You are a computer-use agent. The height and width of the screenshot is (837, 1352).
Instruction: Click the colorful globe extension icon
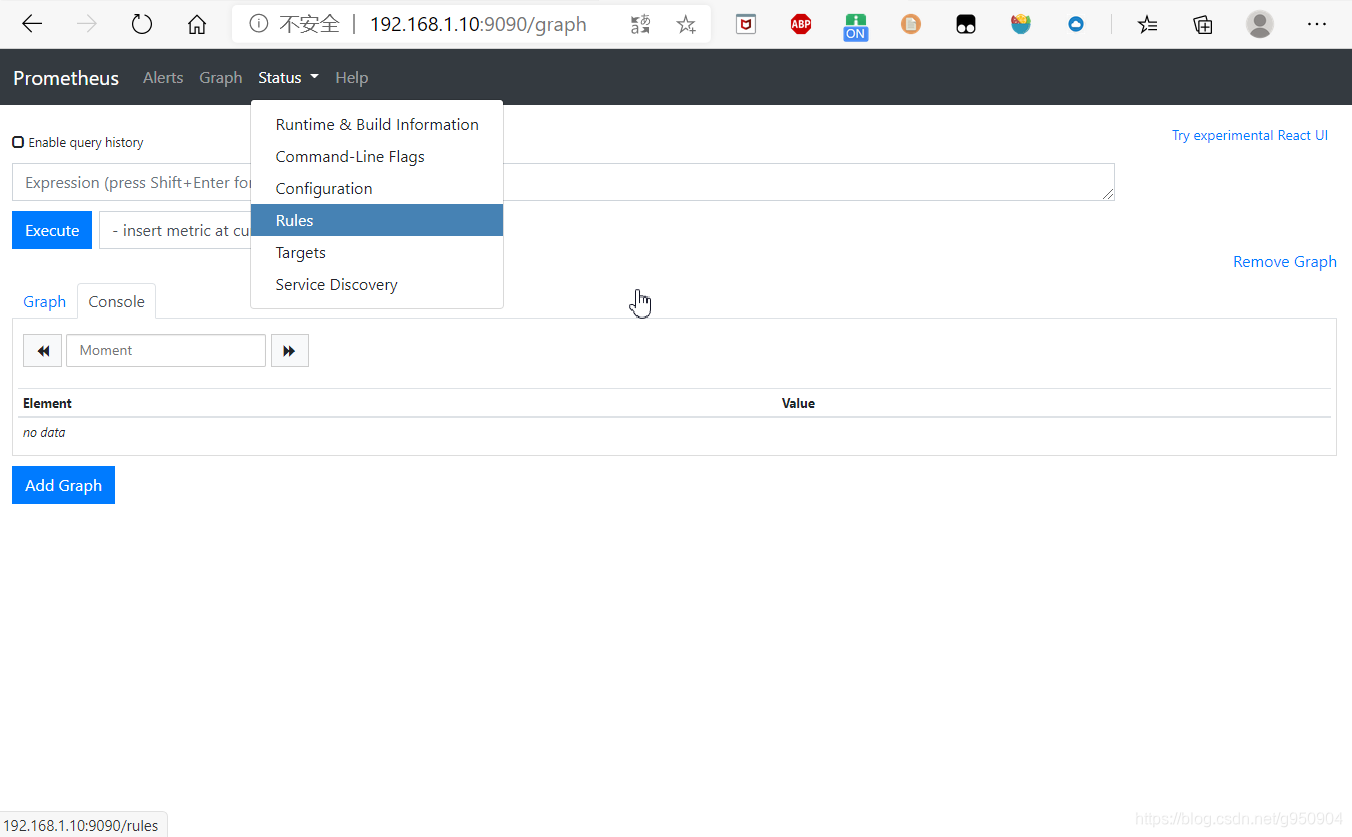tap(1021, 24)
